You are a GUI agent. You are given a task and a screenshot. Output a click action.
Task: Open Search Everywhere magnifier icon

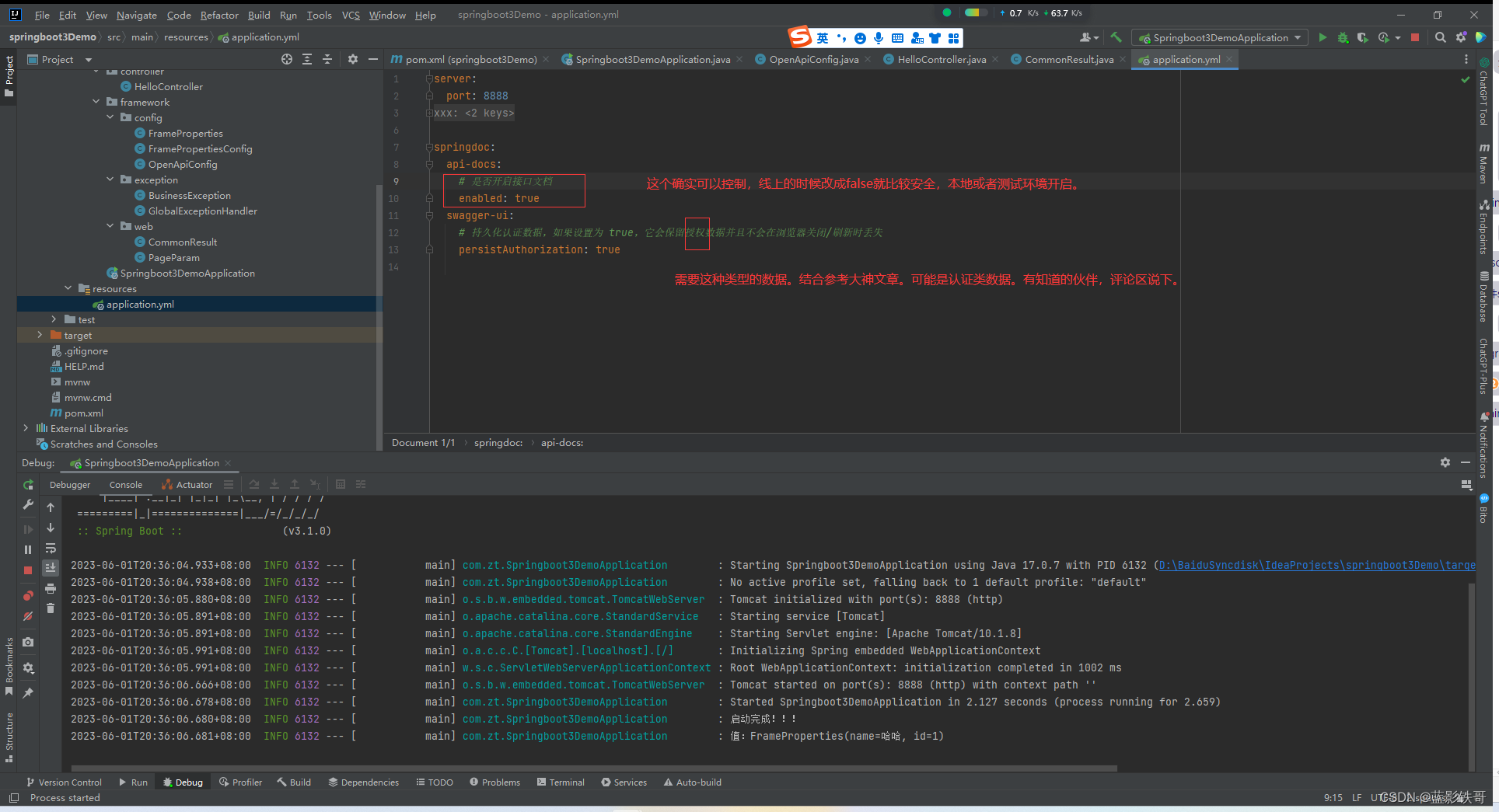tap(1441, 37)
